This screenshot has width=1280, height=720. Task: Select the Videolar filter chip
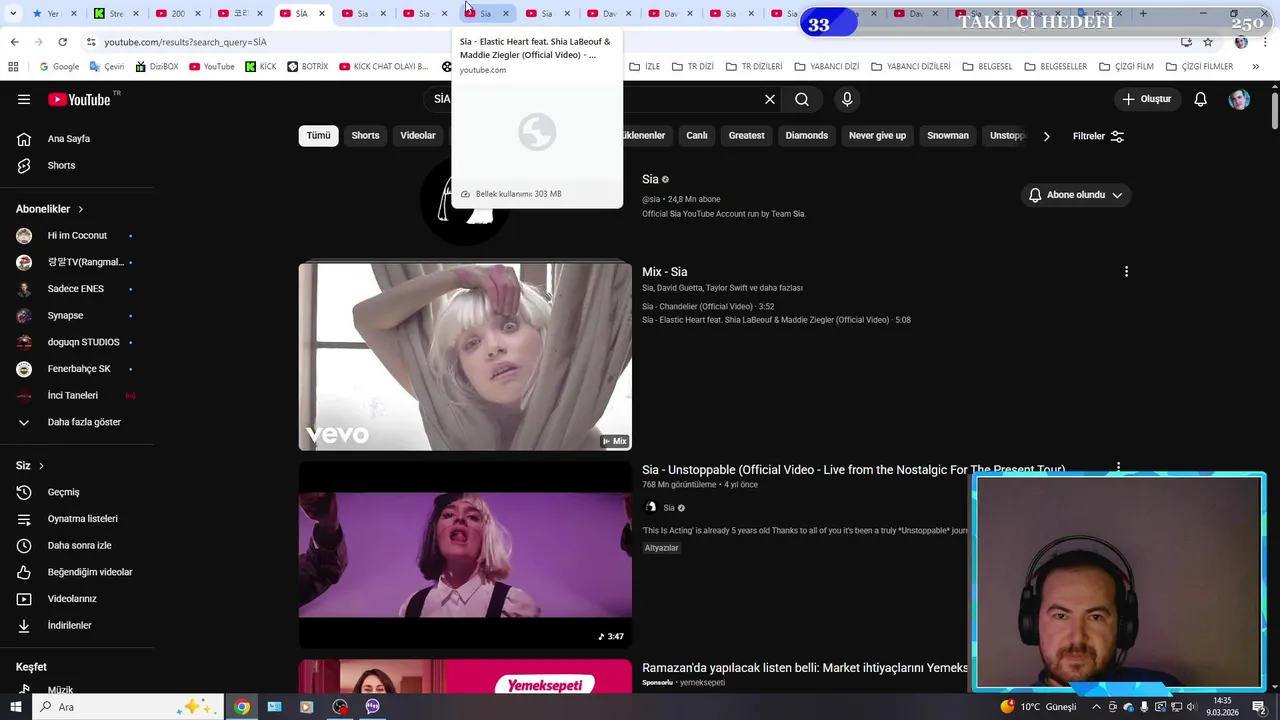click(x=418, y=136)
